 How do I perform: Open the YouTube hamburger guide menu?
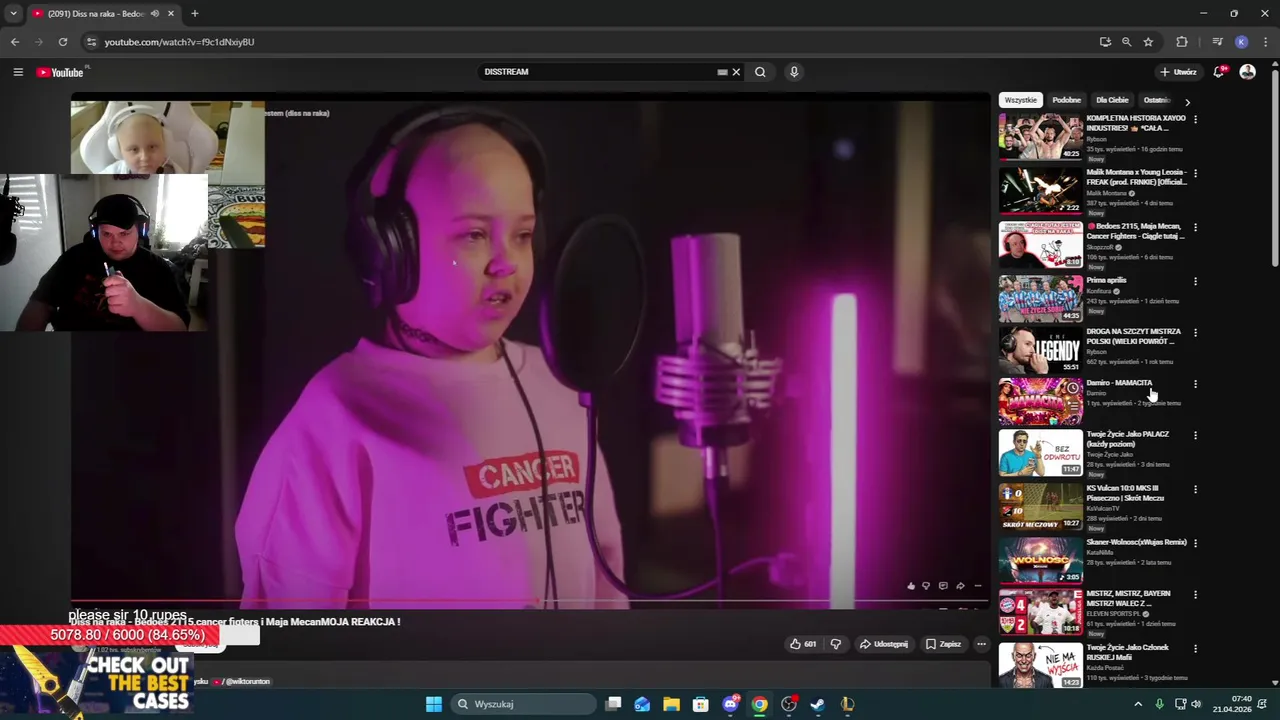pyautogui.click(x=18, y=72)
